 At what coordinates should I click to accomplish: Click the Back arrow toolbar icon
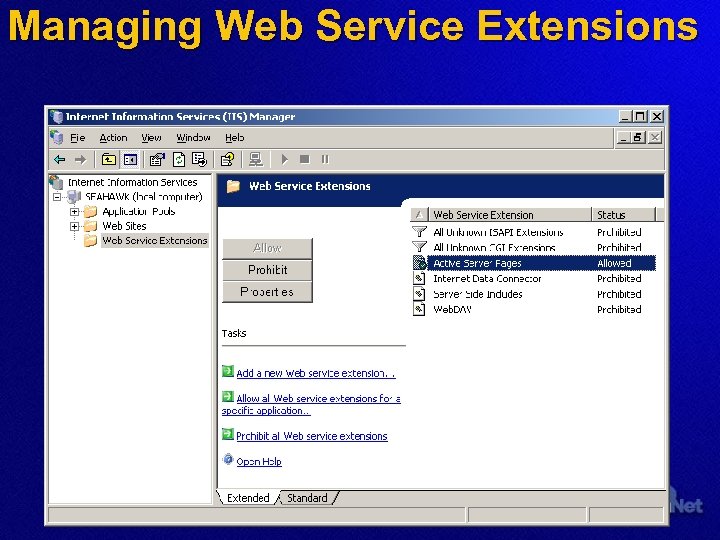pos(60,159)
